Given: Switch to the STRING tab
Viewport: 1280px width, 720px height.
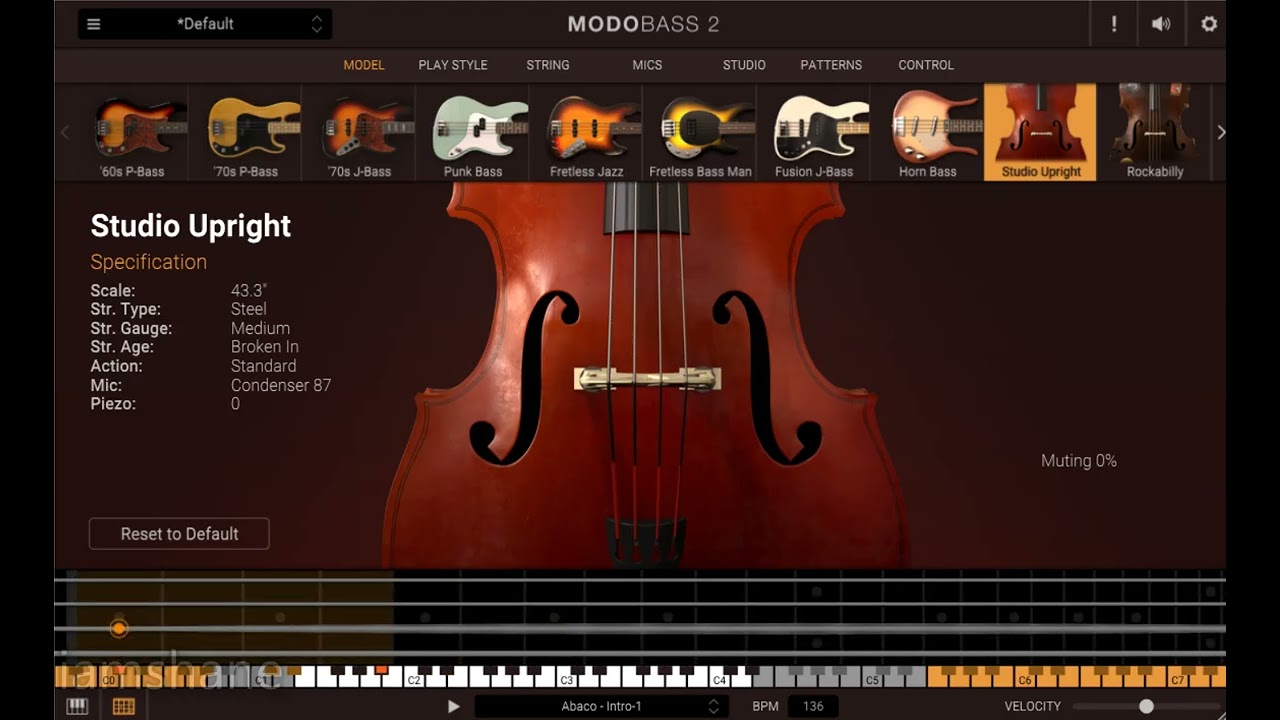Looking at the screenshot, I should 548,65.
